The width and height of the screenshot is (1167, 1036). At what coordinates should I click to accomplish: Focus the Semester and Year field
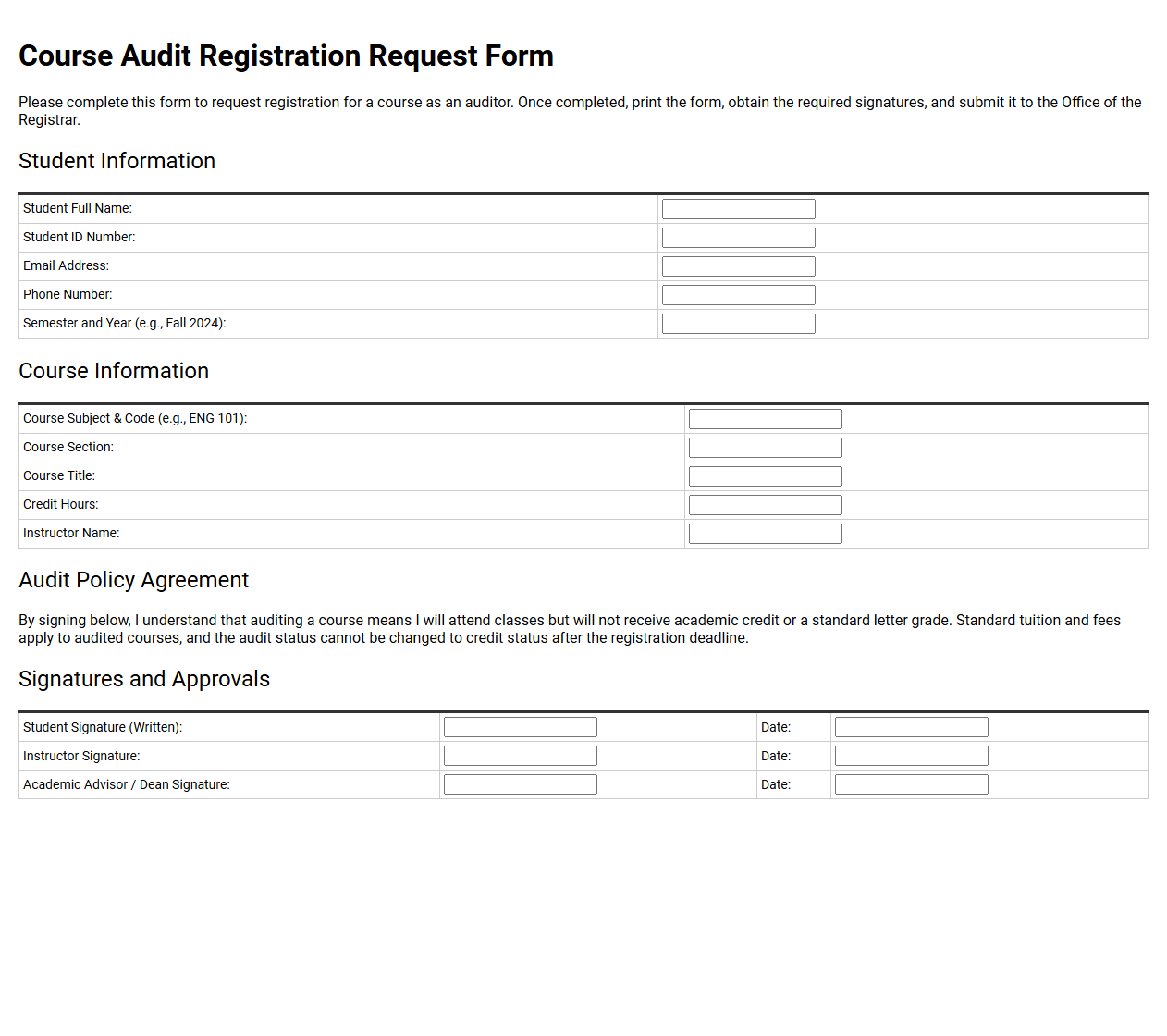pyautogui.click(x=739, y=324)
